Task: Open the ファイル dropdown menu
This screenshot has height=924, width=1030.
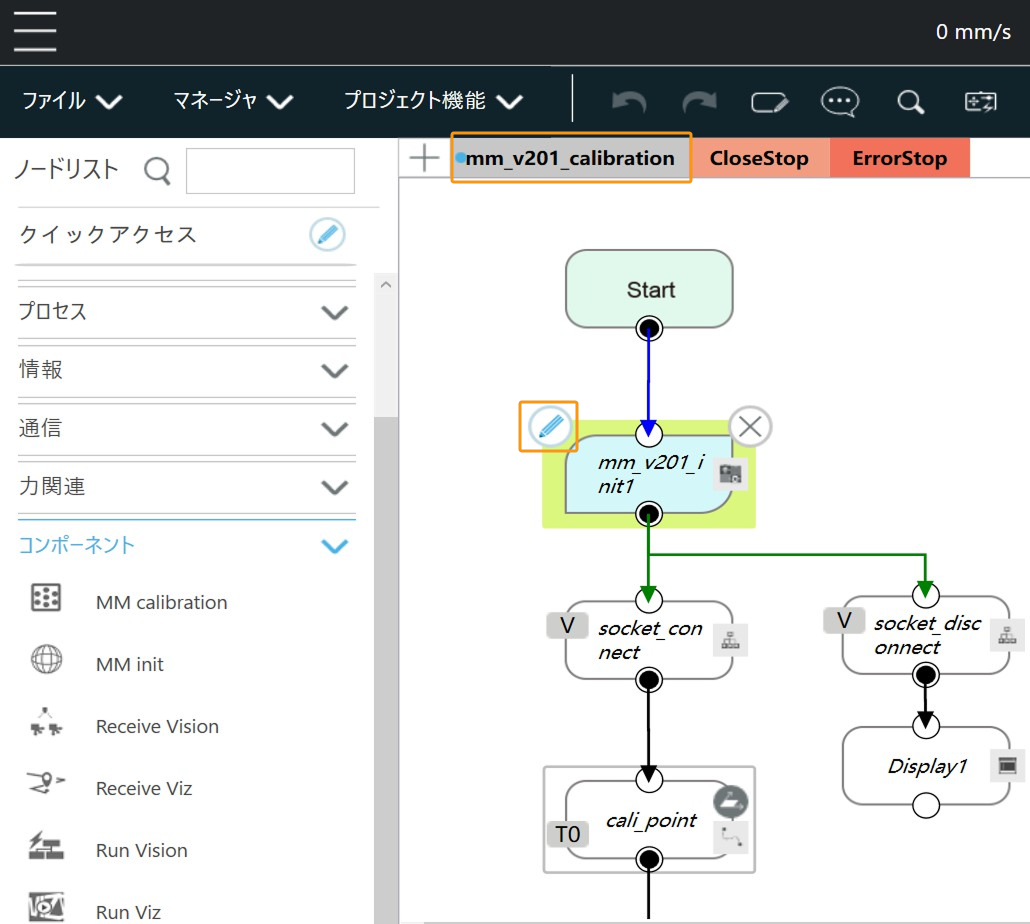Action: pyautogui.click(x=72, y=101)
